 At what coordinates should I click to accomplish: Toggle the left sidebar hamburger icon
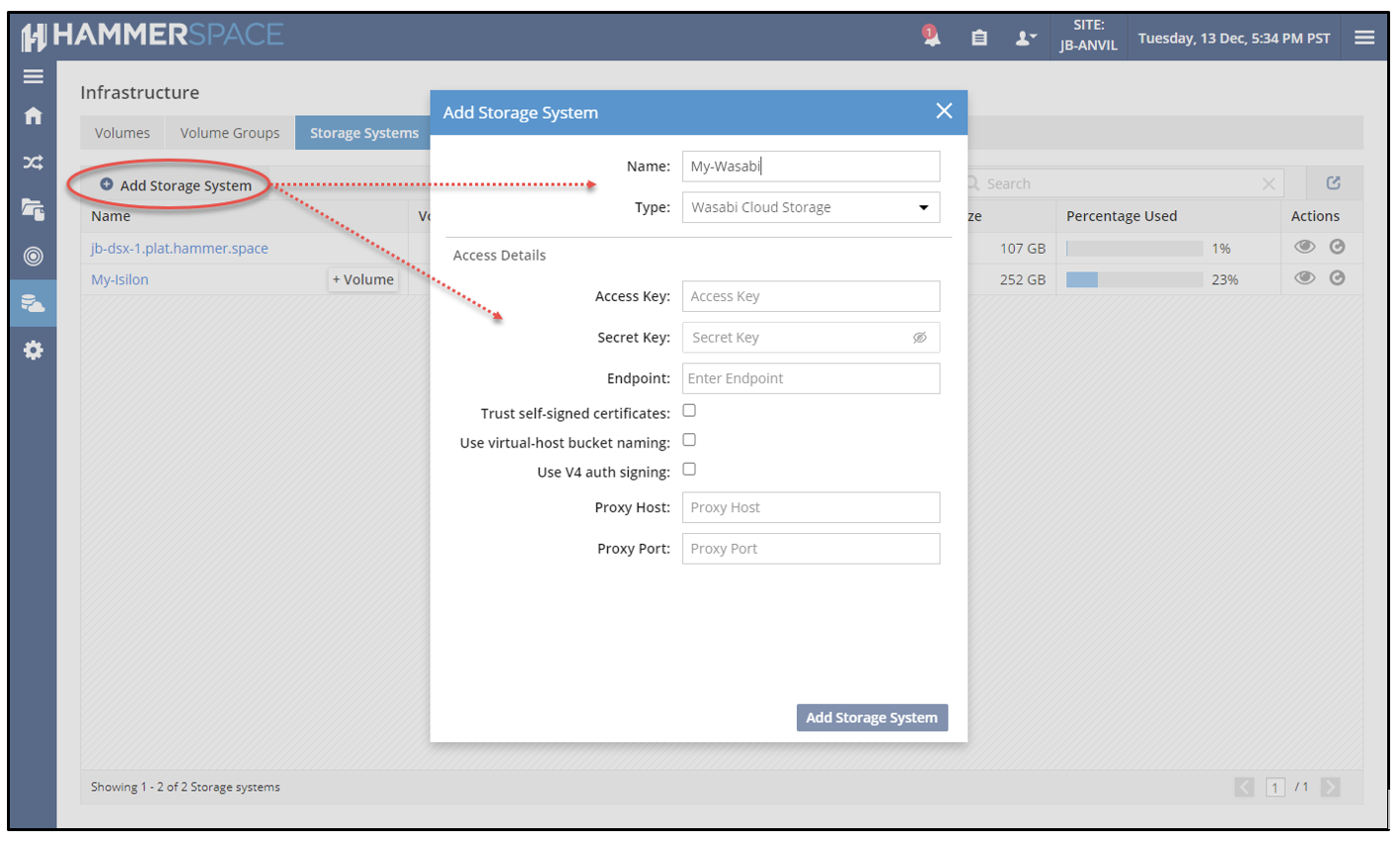pos(34,76)
